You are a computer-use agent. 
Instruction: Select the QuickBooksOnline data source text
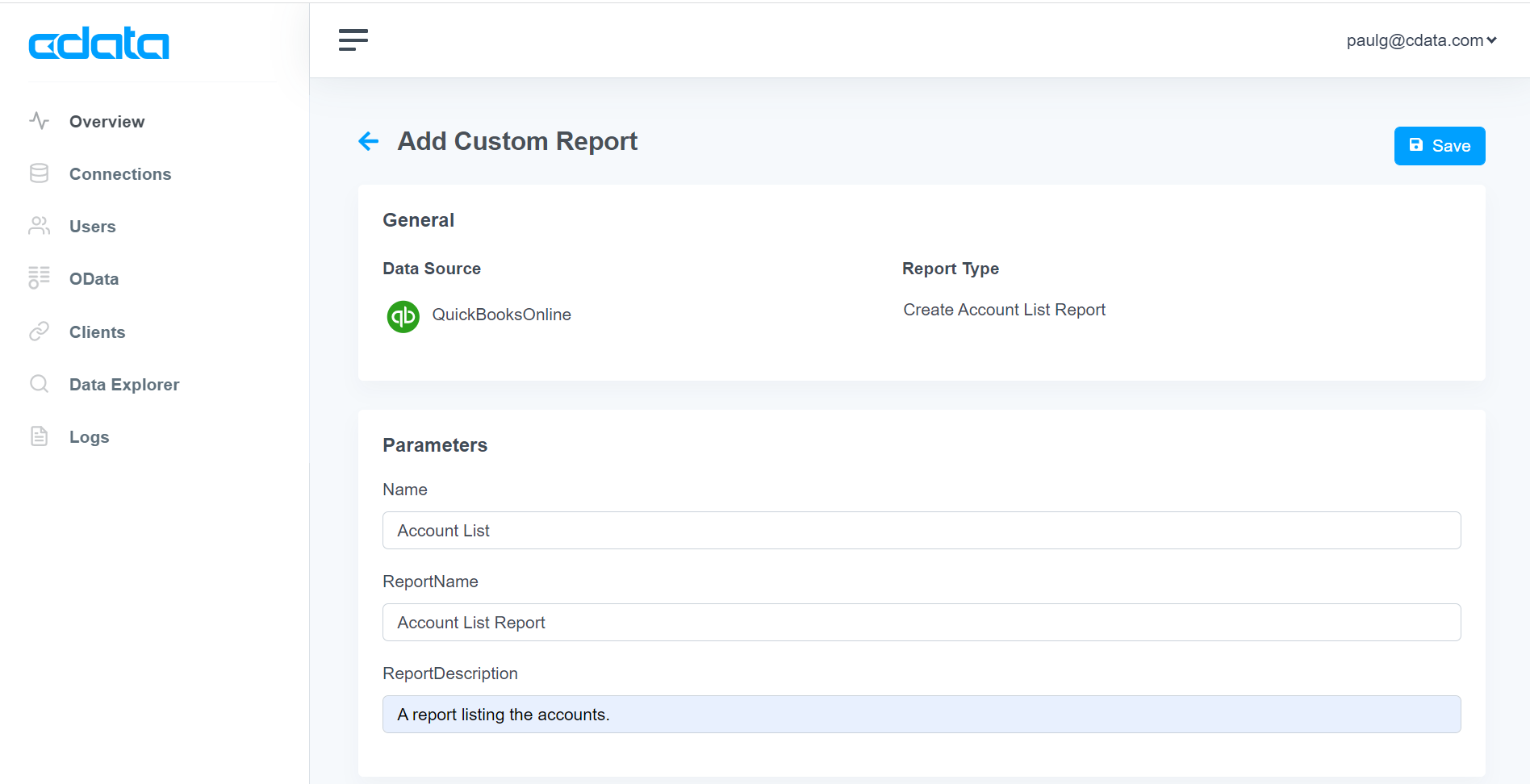[x=501, y=315]
